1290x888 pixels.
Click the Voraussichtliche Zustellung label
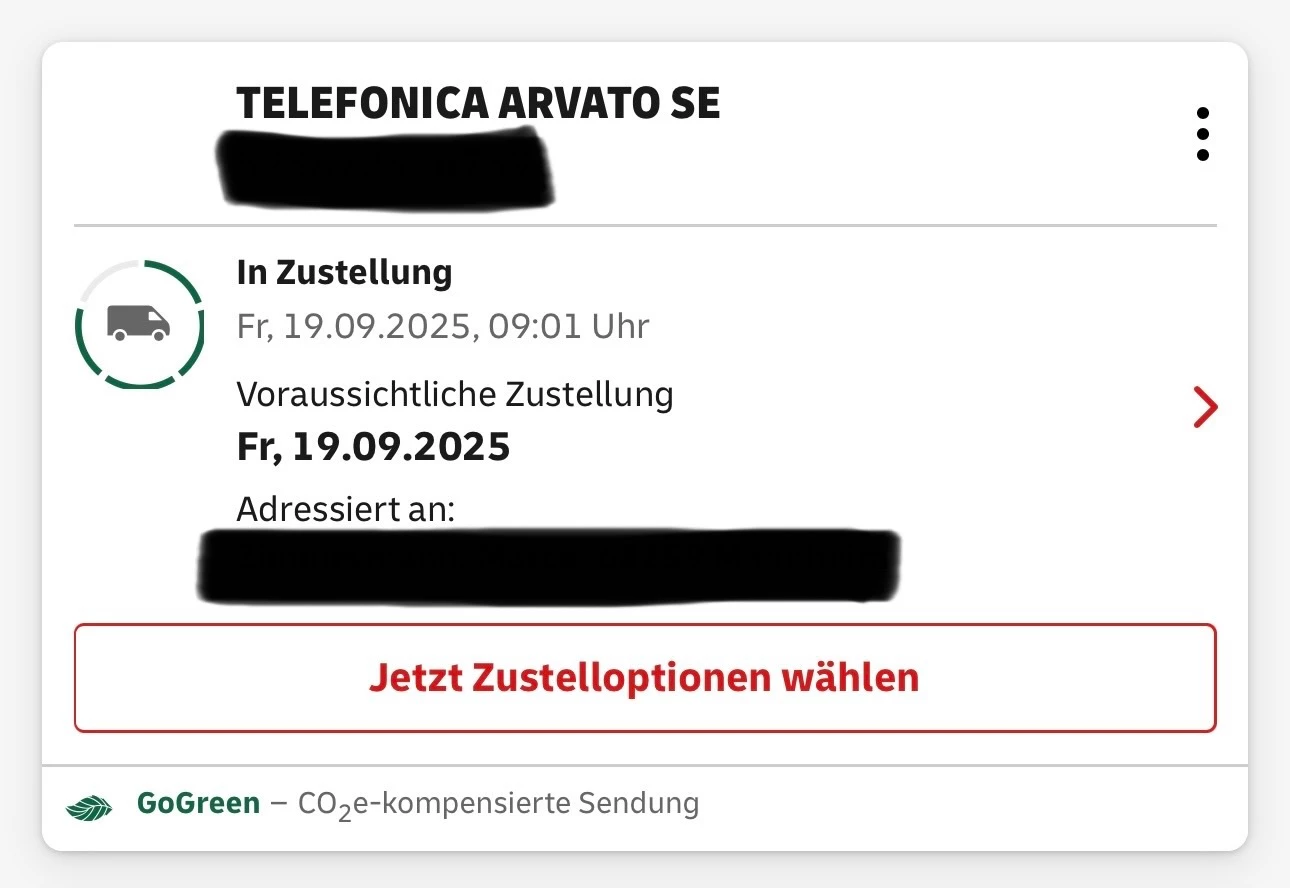[x=455, y=395]
